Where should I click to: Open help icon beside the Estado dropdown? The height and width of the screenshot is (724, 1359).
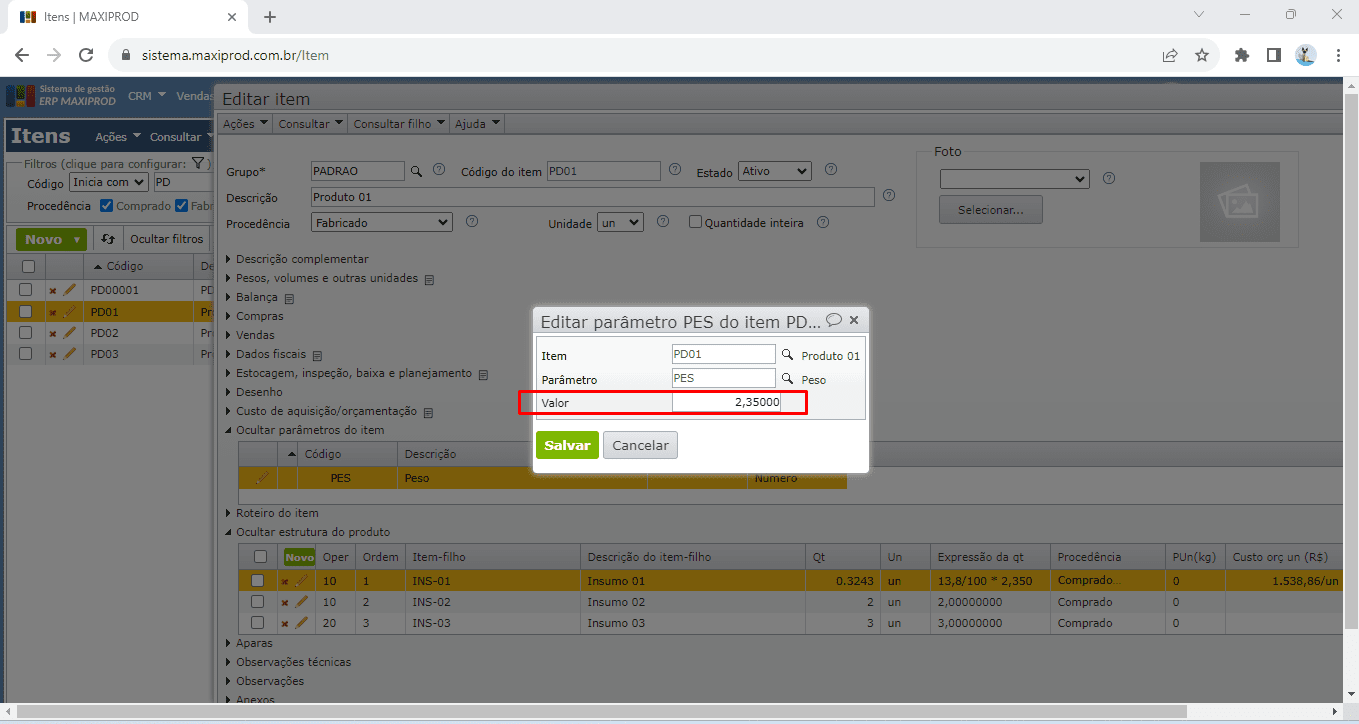point(830,170)
